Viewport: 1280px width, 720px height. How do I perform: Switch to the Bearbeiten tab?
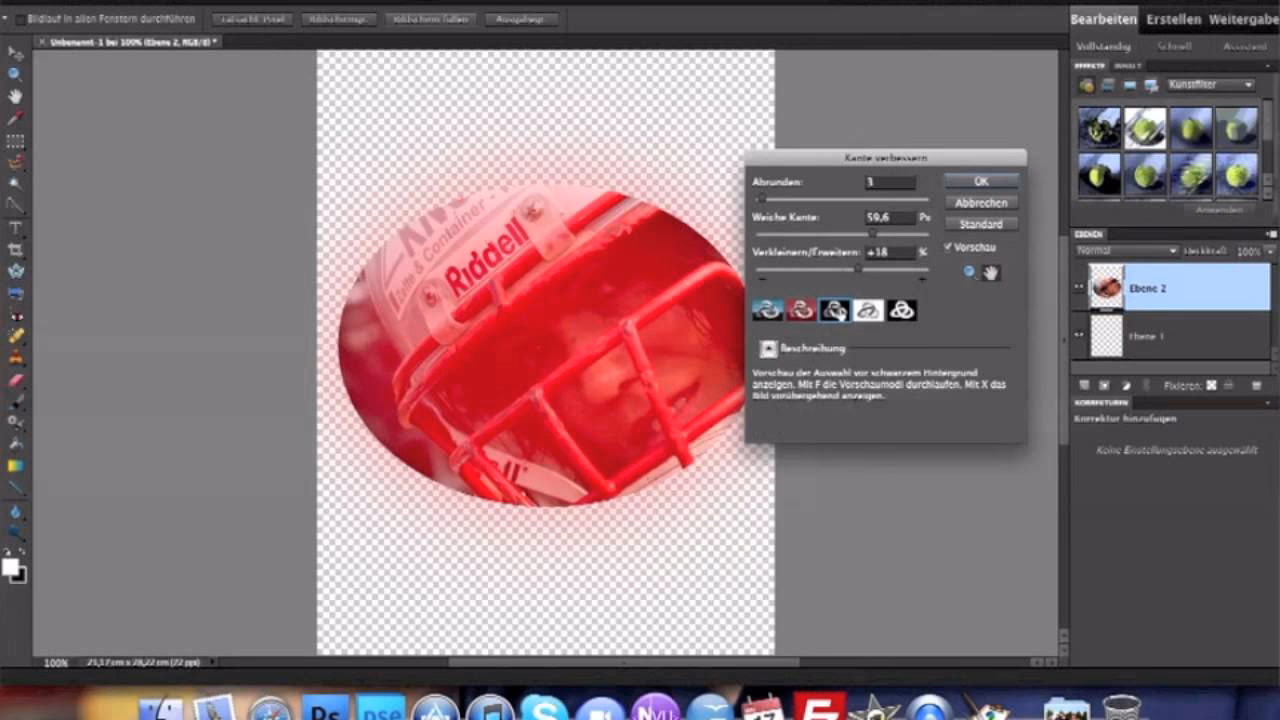[x=1103, y=19]
